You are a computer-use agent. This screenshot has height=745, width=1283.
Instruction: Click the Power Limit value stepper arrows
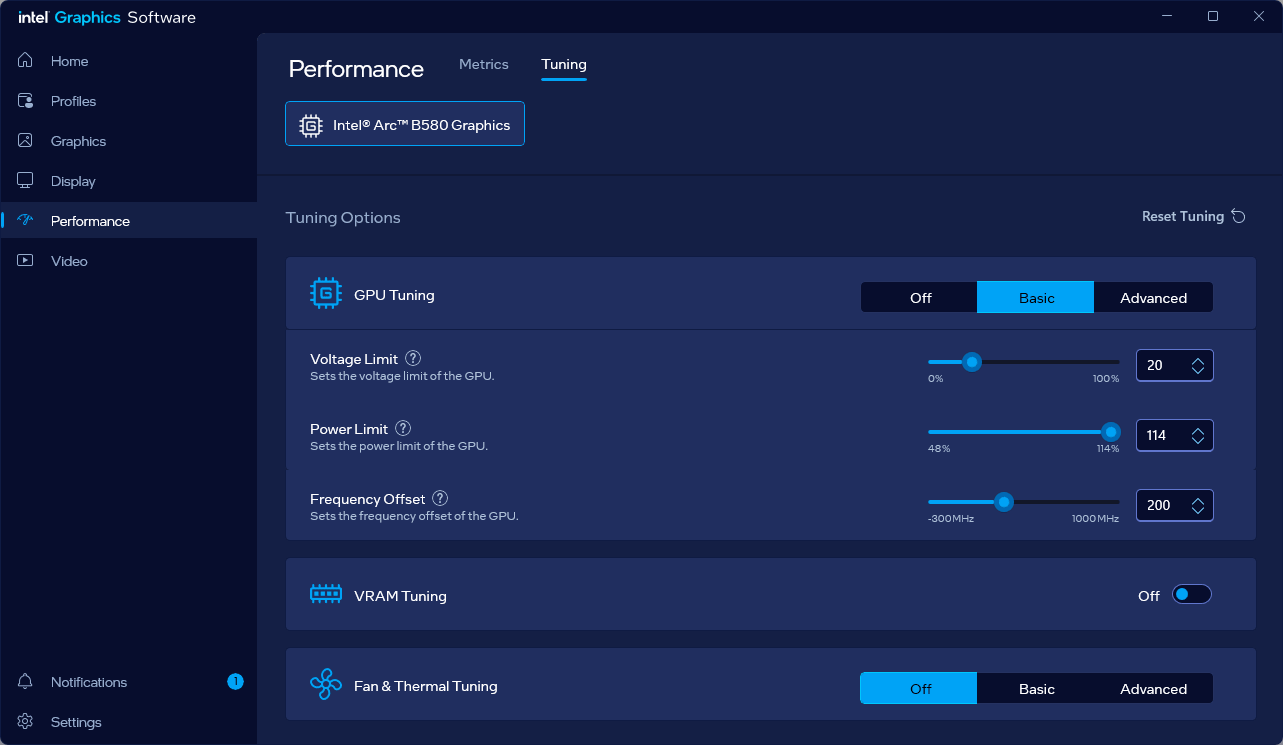(x=1198, y=436)
